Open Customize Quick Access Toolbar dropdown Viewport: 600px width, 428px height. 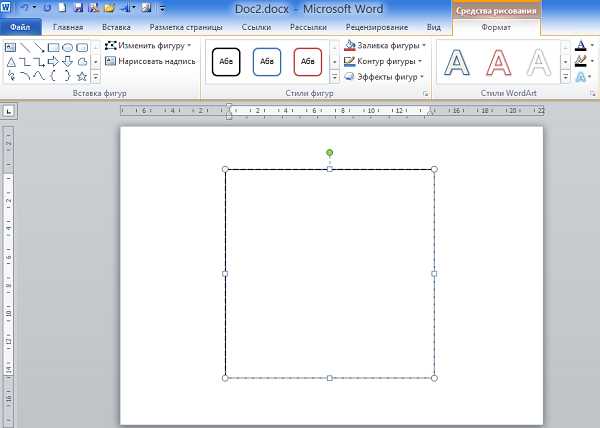(162, 8)
